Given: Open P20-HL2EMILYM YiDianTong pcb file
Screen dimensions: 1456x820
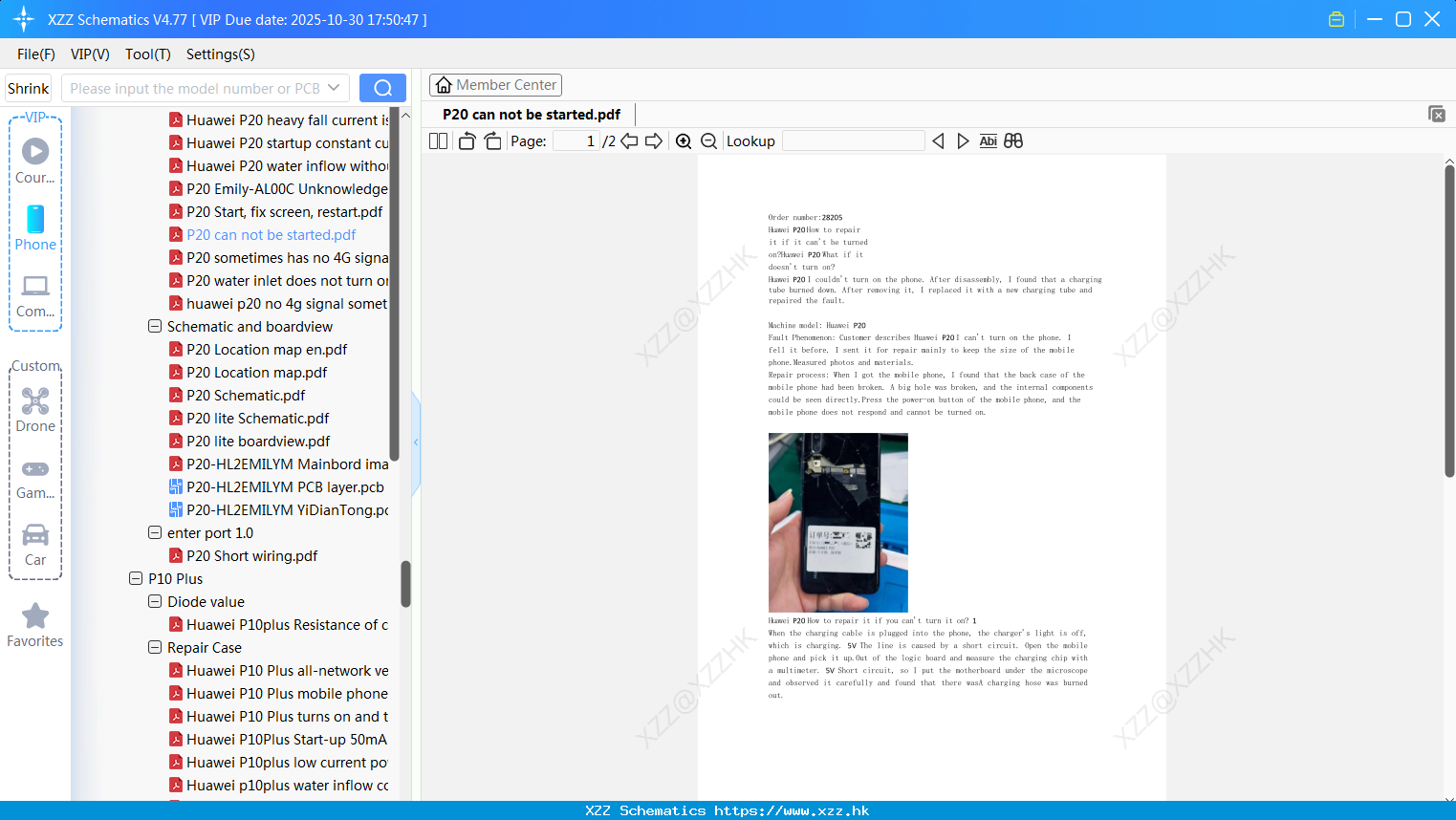Looking at the screenshot, I should click(278, 509).
